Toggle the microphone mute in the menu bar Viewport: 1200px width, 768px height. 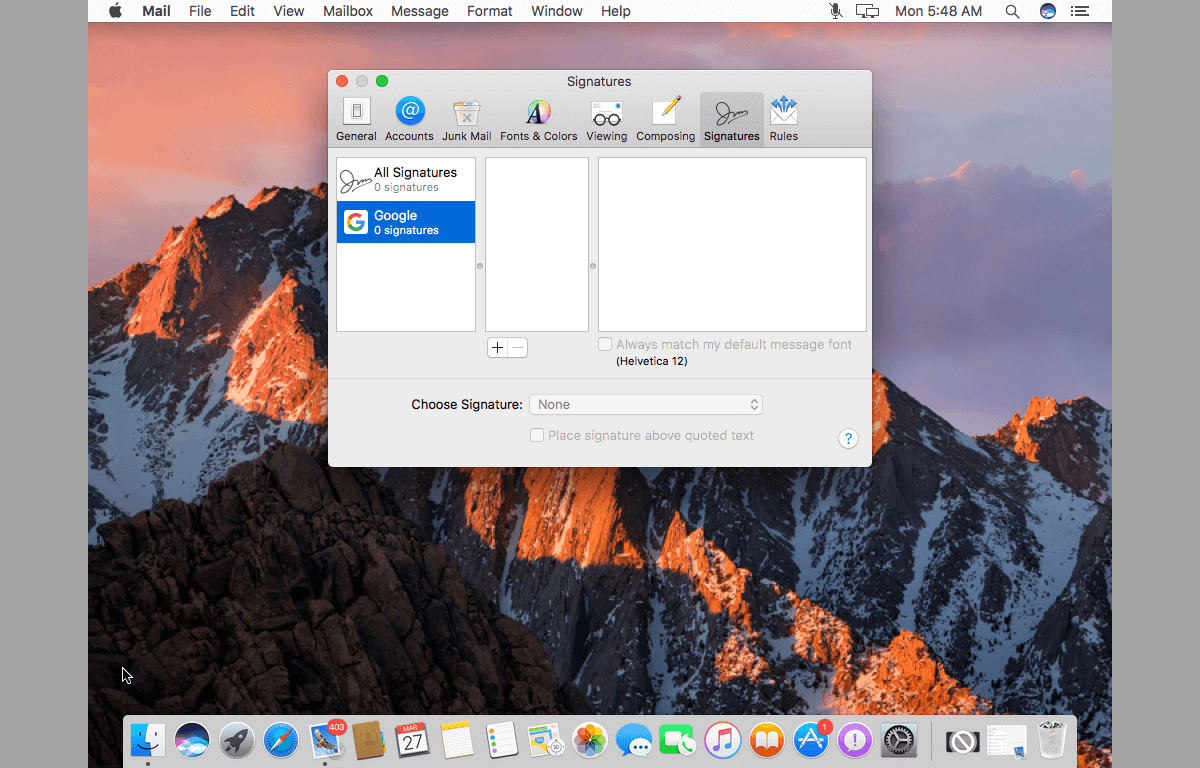tap(835, 11)
